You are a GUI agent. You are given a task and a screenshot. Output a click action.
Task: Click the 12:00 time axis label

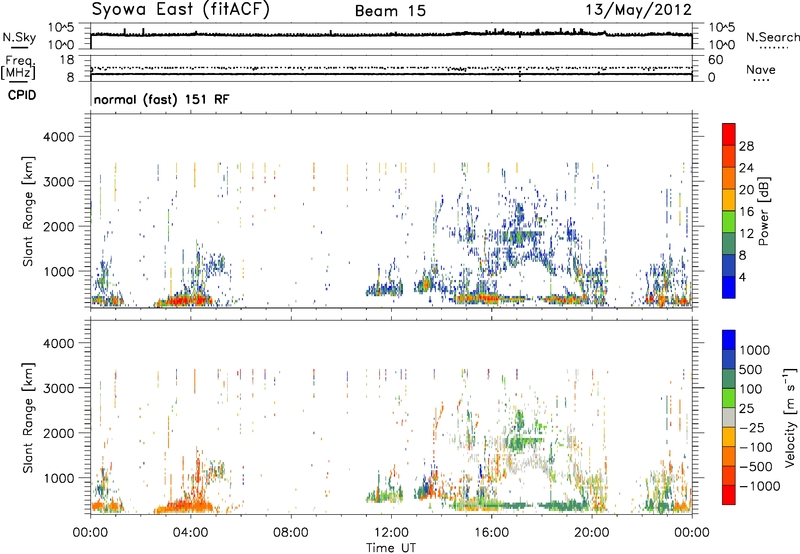(391, 533)
